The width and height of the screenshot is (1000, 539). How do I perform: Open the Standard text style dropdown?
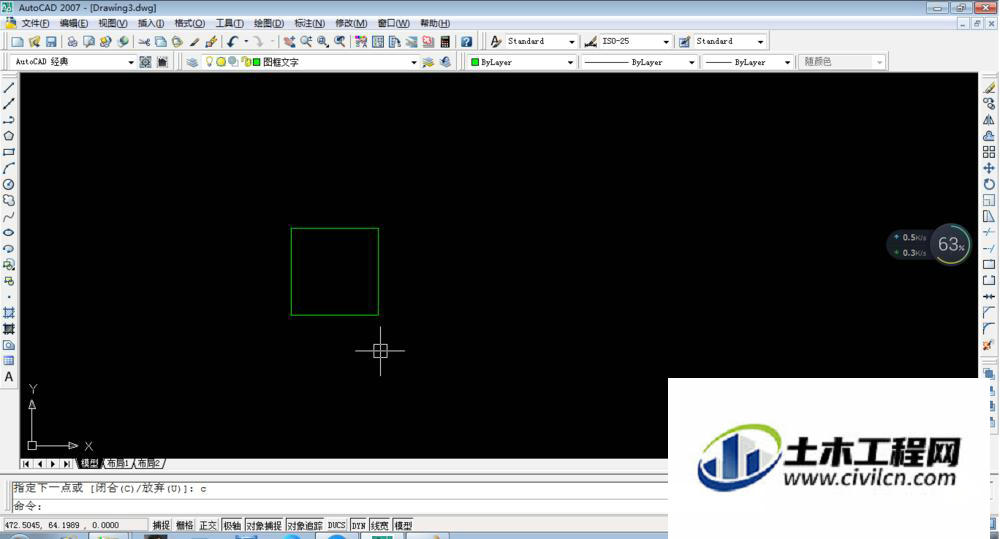(x=571, y=41)
